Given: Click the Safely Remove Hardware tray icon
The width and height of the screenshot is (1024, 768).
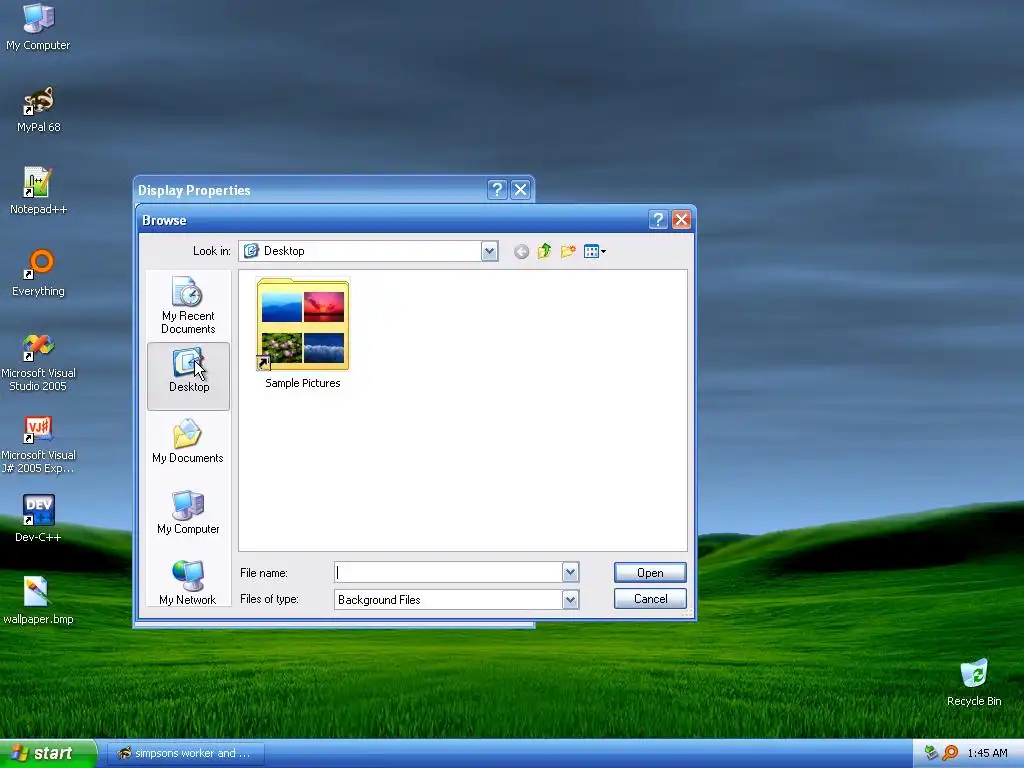Looking at the screenshot, I should [x=932, y=753].
